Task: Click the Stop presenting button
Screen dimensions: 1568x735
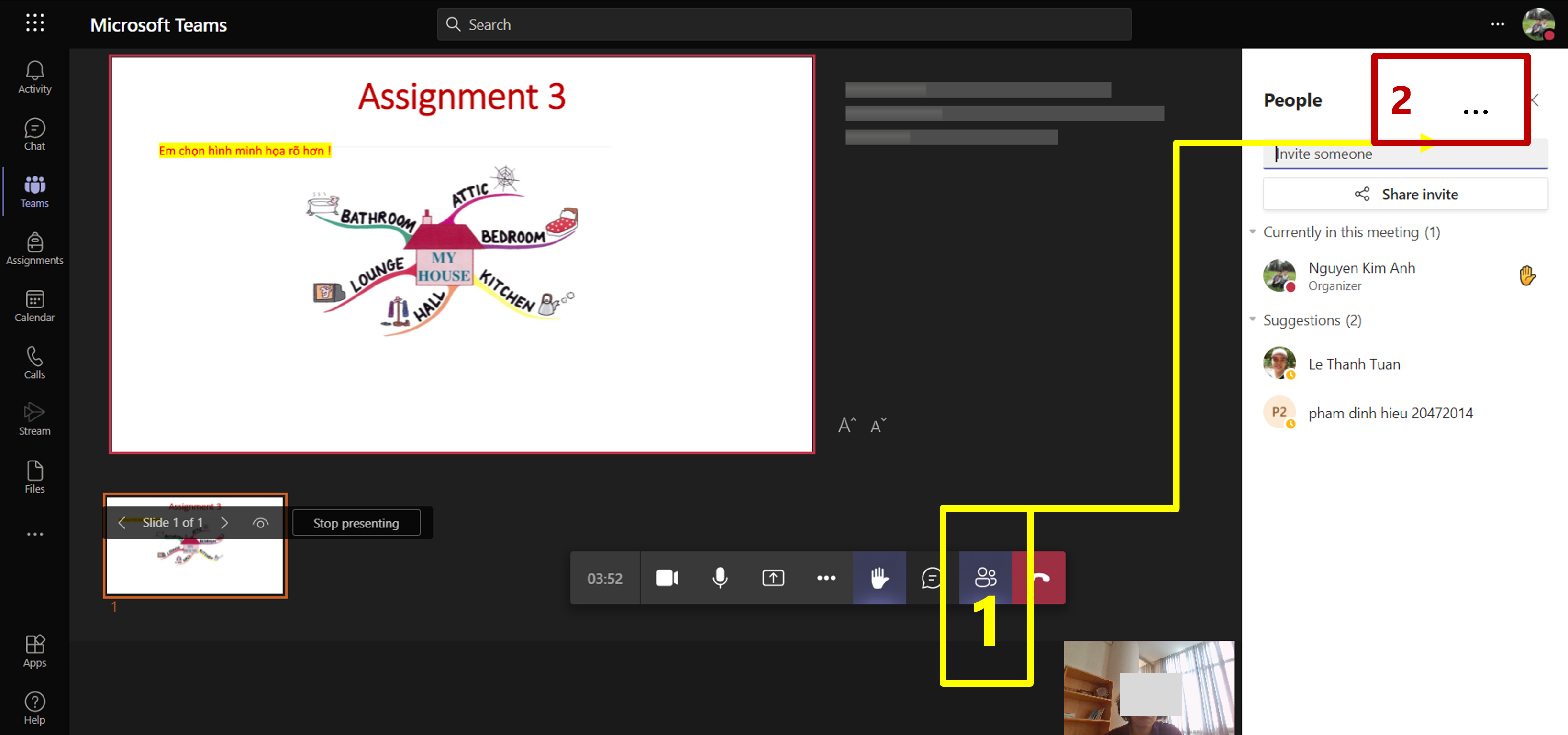Action: (x=356, y=523)
